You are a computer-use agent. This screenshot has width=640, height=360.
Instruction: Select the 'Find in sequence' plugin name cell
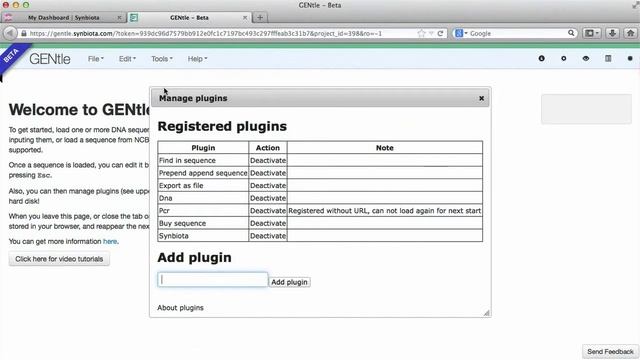point(203,160)
